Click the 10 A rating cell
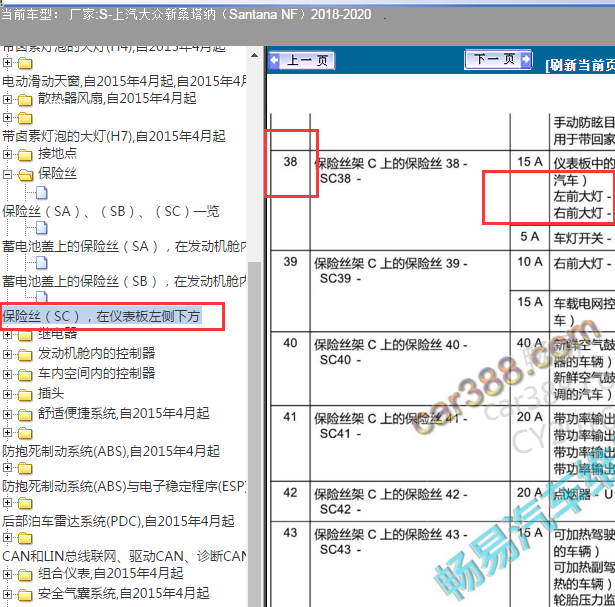This screenshot has width=615, height=607. (x=529, y=270)
